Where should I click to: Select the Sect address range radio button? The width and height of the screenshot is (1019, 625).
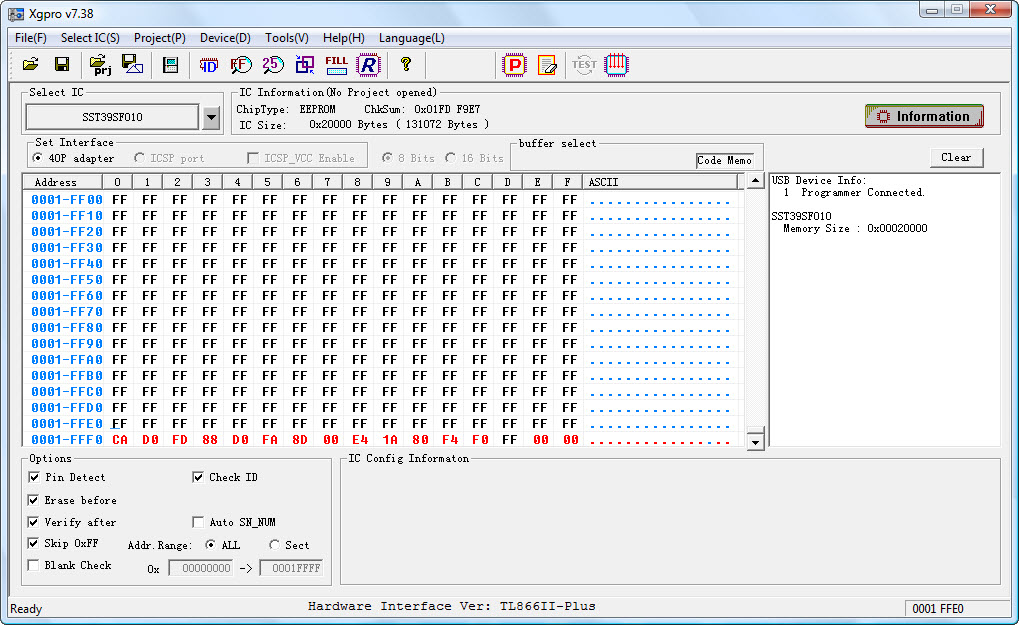(x=274, y=545)
